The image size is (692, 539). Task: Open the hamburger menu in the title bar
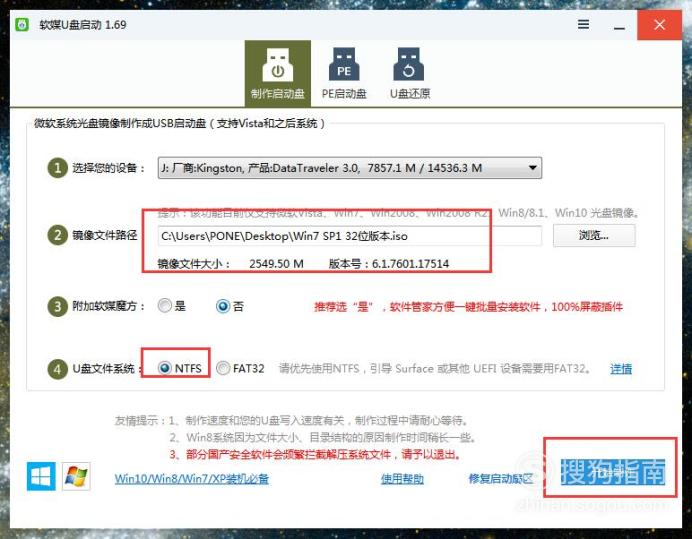[x=583, y=24]
